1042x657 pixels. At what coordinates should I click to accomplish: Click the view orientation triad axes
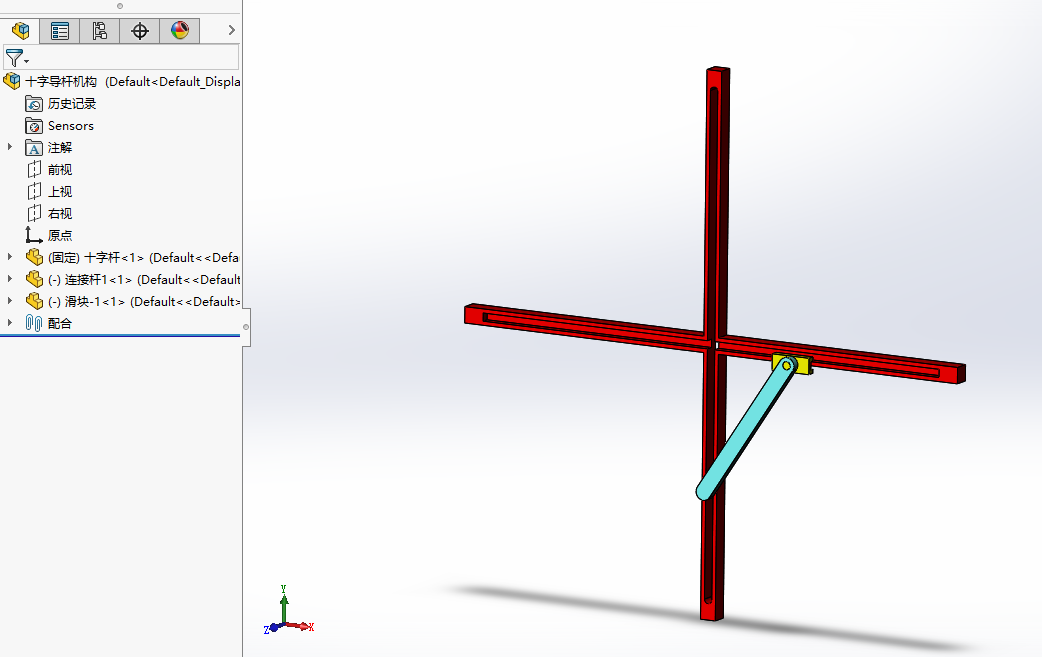[288, 610]
